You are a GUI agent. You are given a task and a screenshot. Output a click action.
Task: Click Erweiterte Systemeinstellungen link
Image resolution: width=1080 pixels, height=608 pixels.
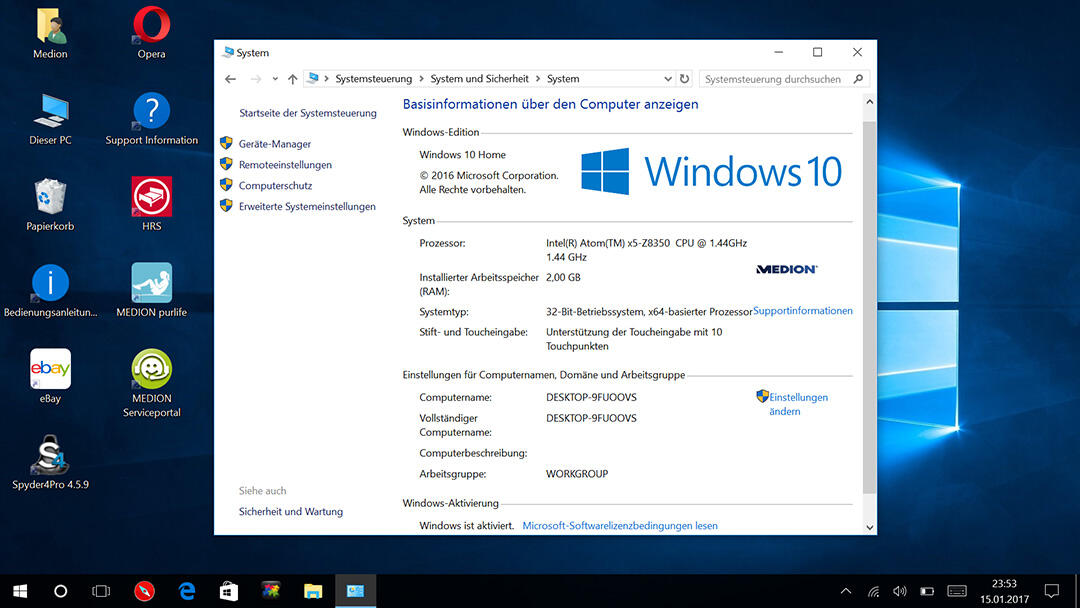click(x=307, y=207)
